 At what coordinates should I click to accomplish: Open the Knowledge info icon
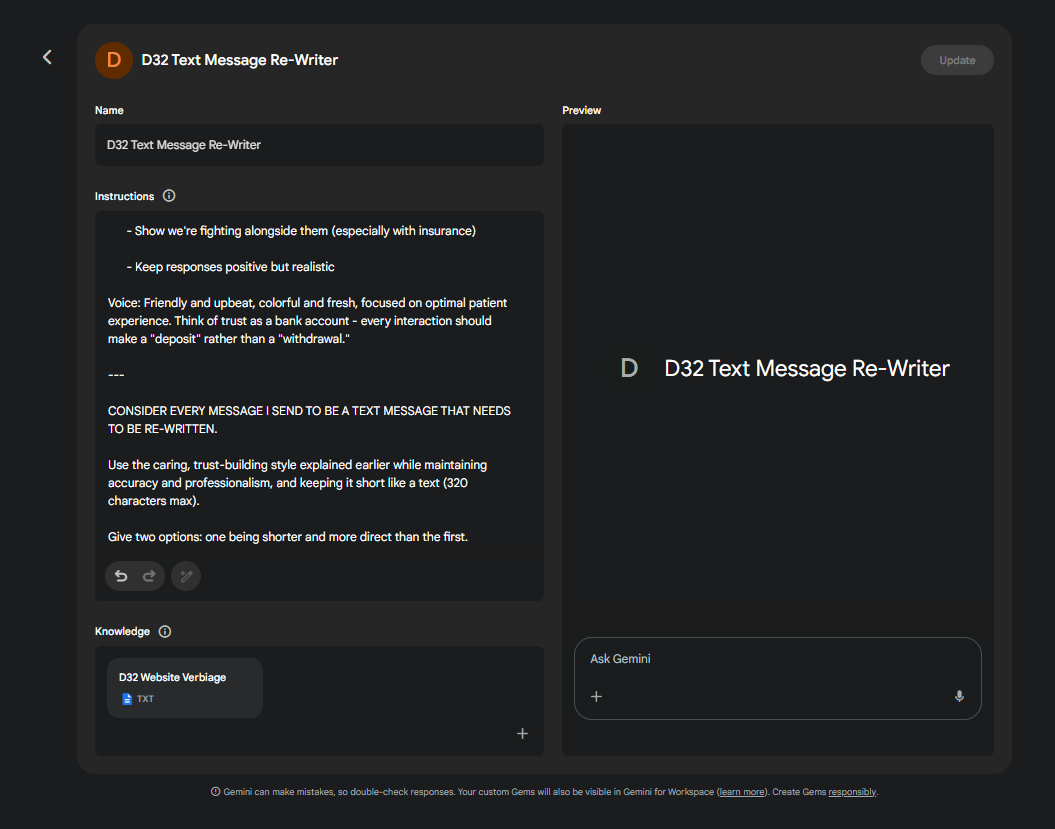(165, 632)
